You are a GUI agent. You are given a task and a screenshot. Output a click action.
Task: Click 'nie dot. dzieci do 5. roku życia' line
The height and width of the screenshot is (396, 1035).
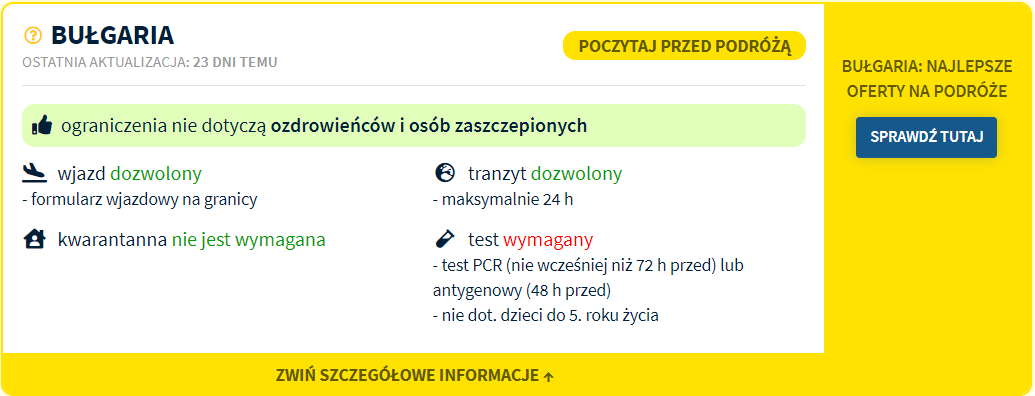point(546,315)
